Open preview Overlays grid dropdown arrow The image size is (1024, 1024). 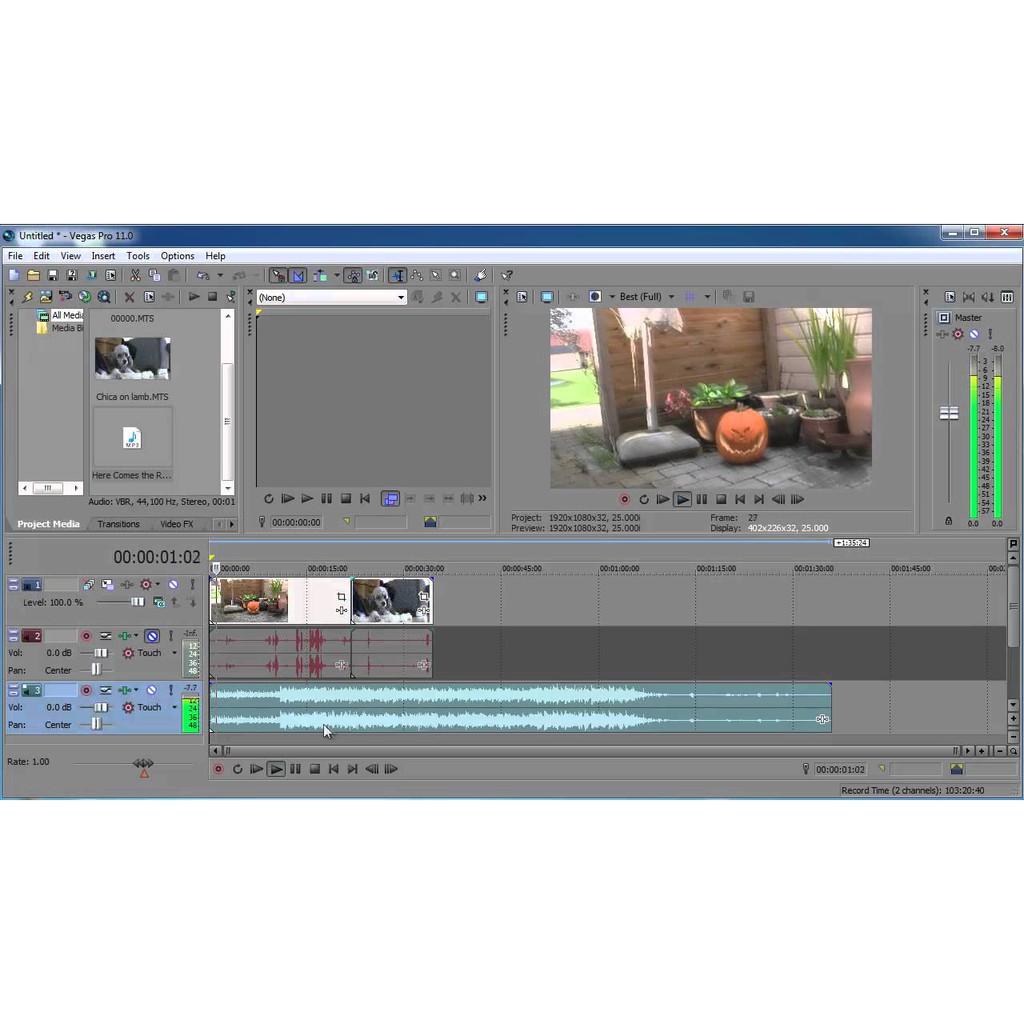point(707,297)
